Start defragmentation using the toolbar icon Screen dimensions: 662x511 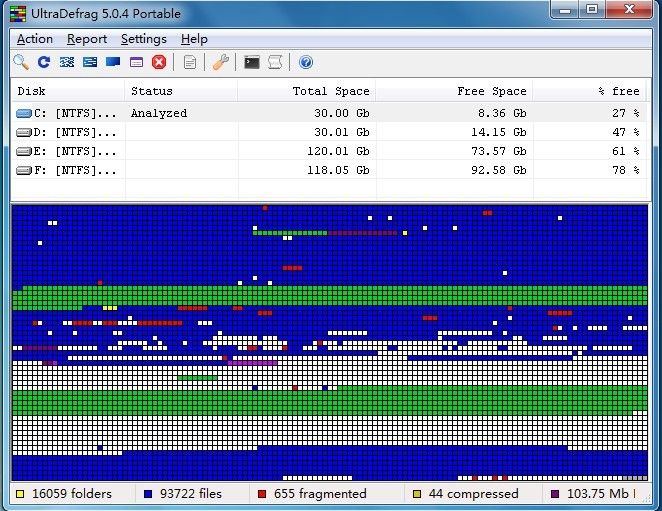67,62
